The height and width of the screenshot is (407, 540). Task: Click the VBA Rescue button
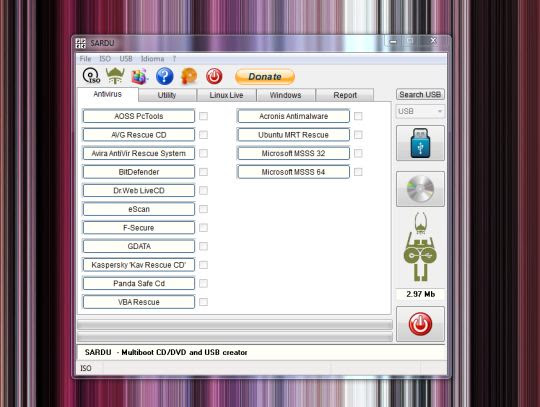coord(139,302)
